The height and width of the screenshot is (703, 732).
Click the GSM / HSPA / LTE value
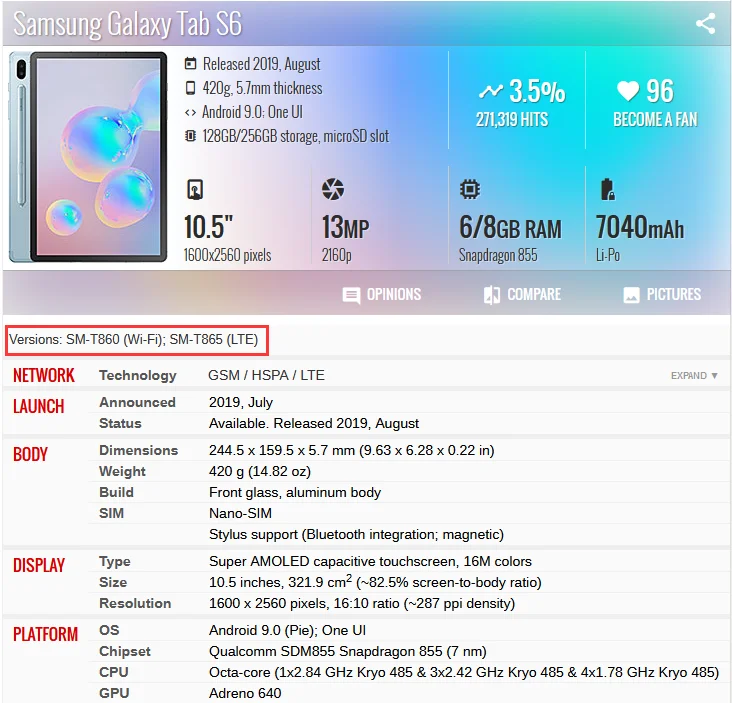click(x=266, y=375)
